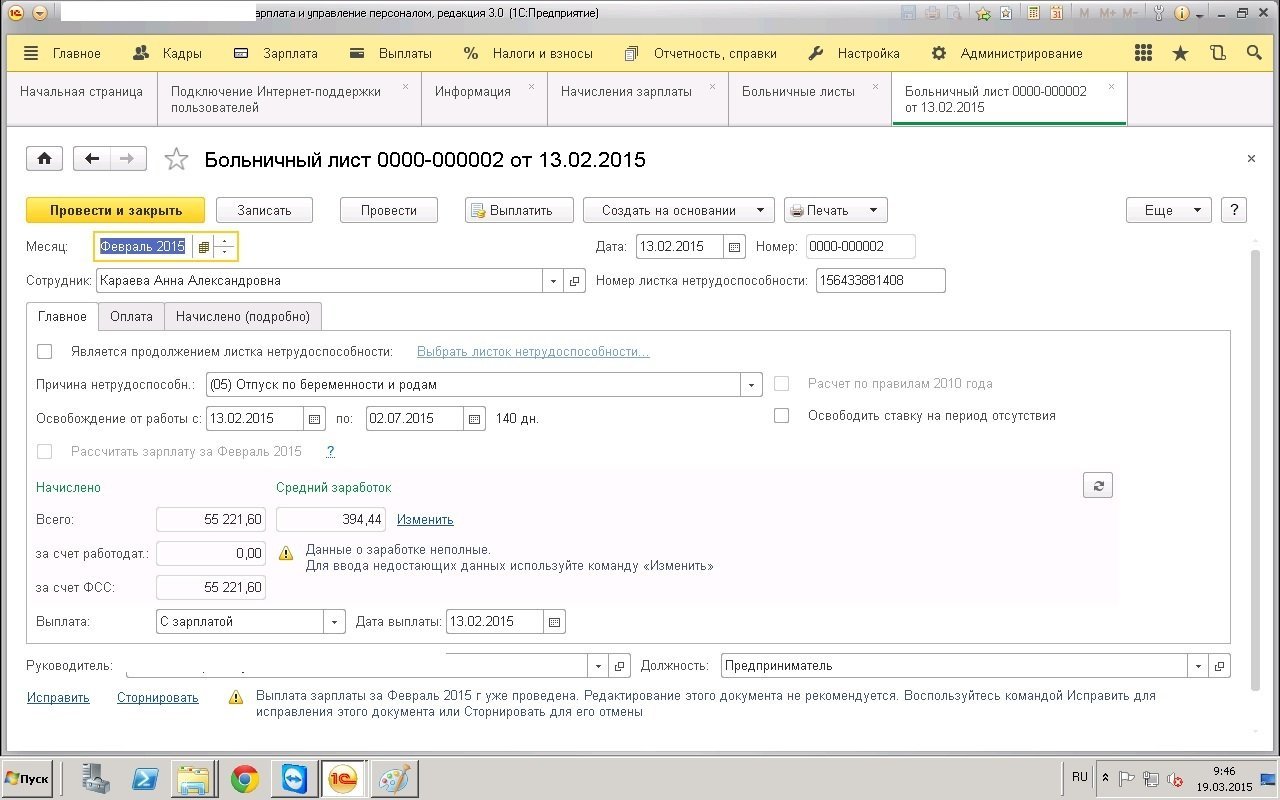Add document to favorites with star icon
The image size is (1280, 800).
click(176, 159)
